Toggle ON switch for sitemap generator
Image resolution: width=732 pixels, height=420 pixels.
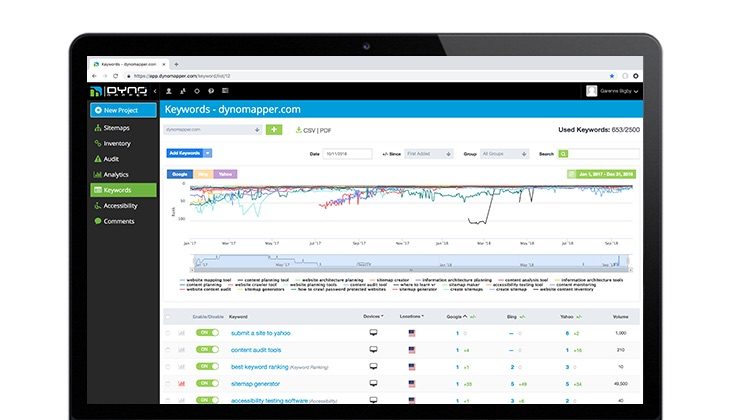coord(207,383)
